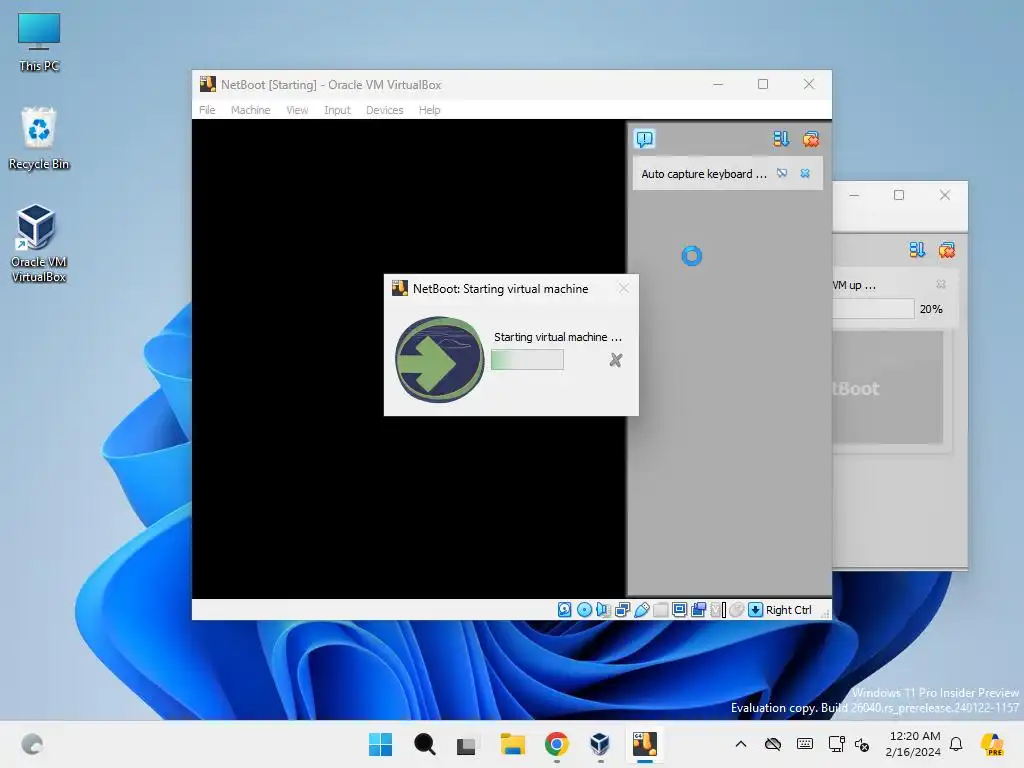
Task: Click the network adapters status icon
Action: (x=622, y=609)
